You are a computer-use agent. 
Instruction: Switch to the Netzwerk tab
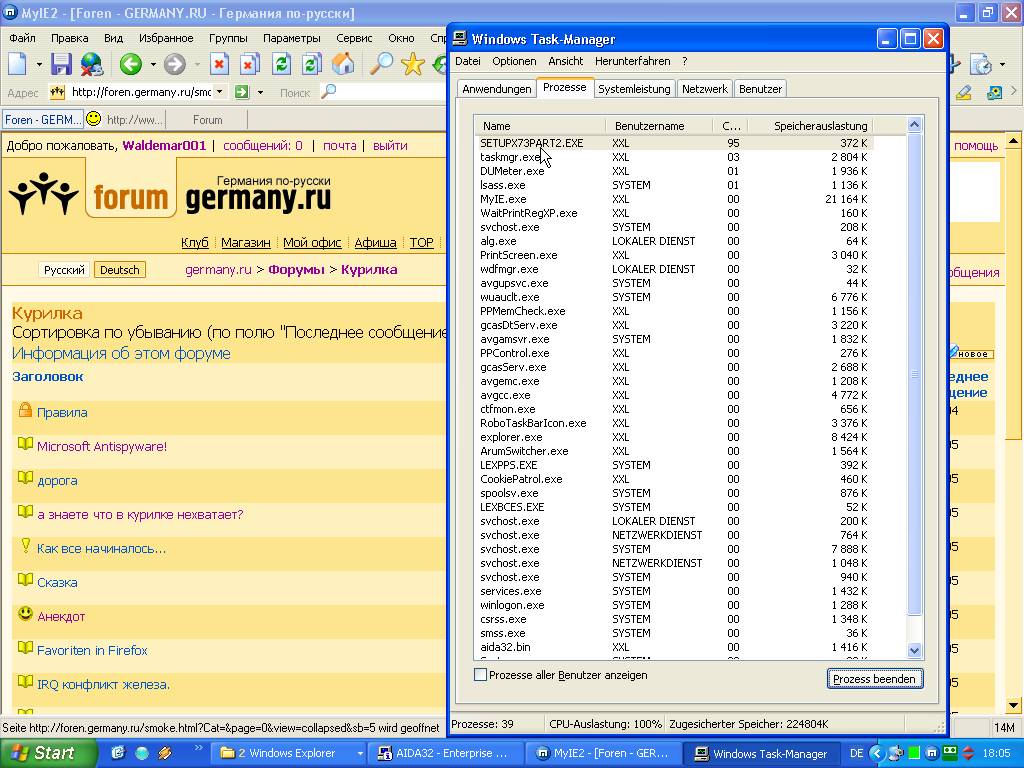tap(705, 89)
